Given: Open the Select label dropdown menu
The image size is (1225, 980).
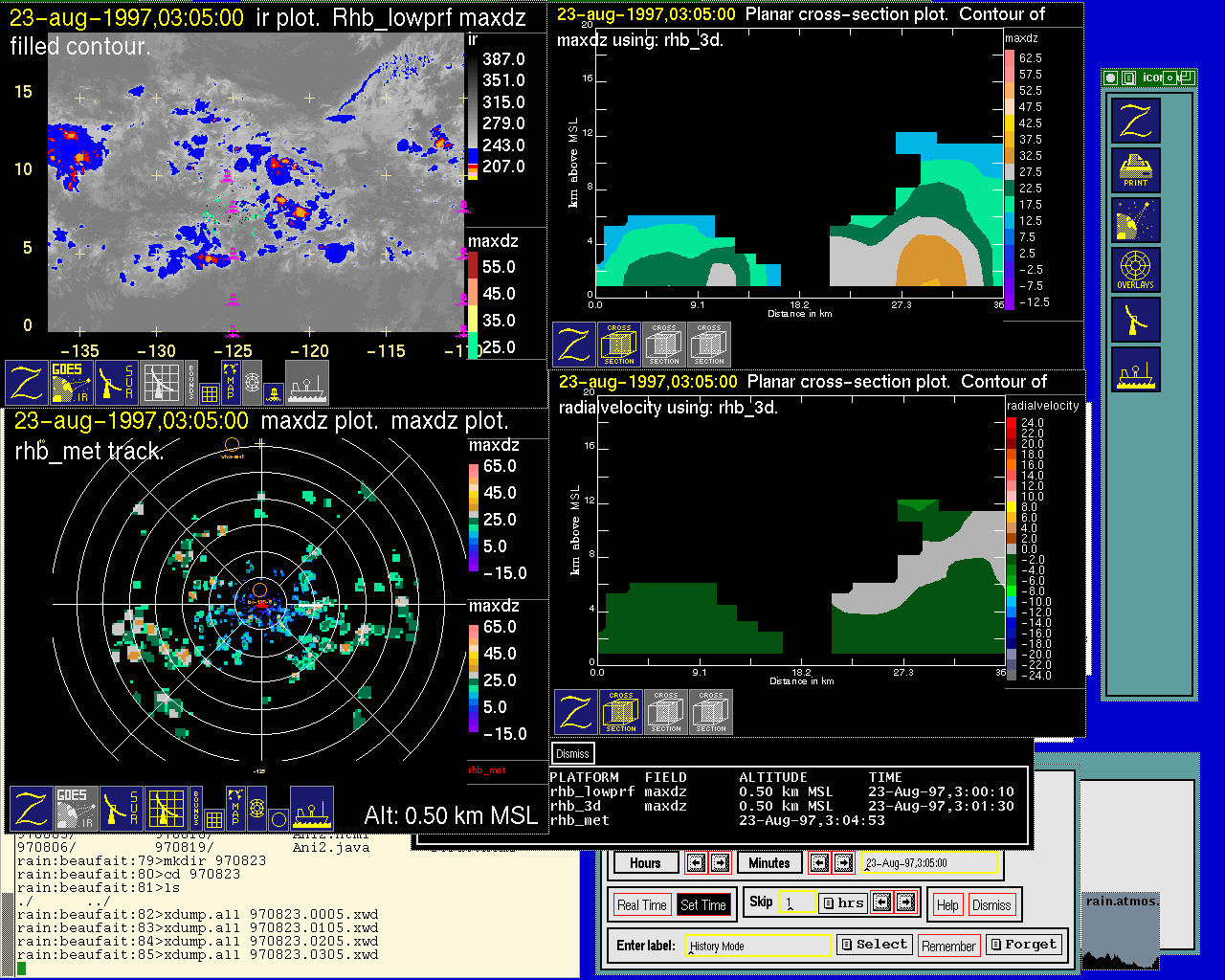Looking at the screenshot, I should pos(873,945).
